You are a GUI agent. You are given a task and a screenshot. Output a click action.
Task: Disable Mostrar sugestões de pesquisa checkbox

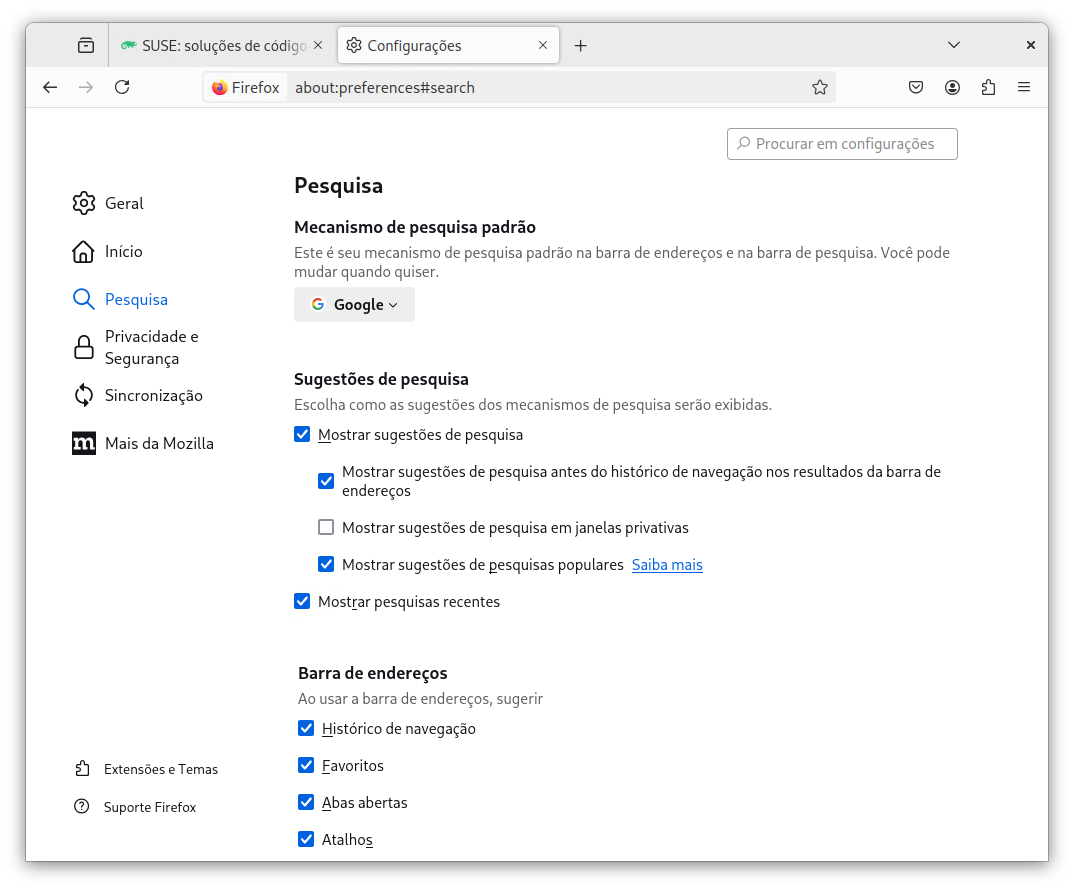[x=302, y=435]
